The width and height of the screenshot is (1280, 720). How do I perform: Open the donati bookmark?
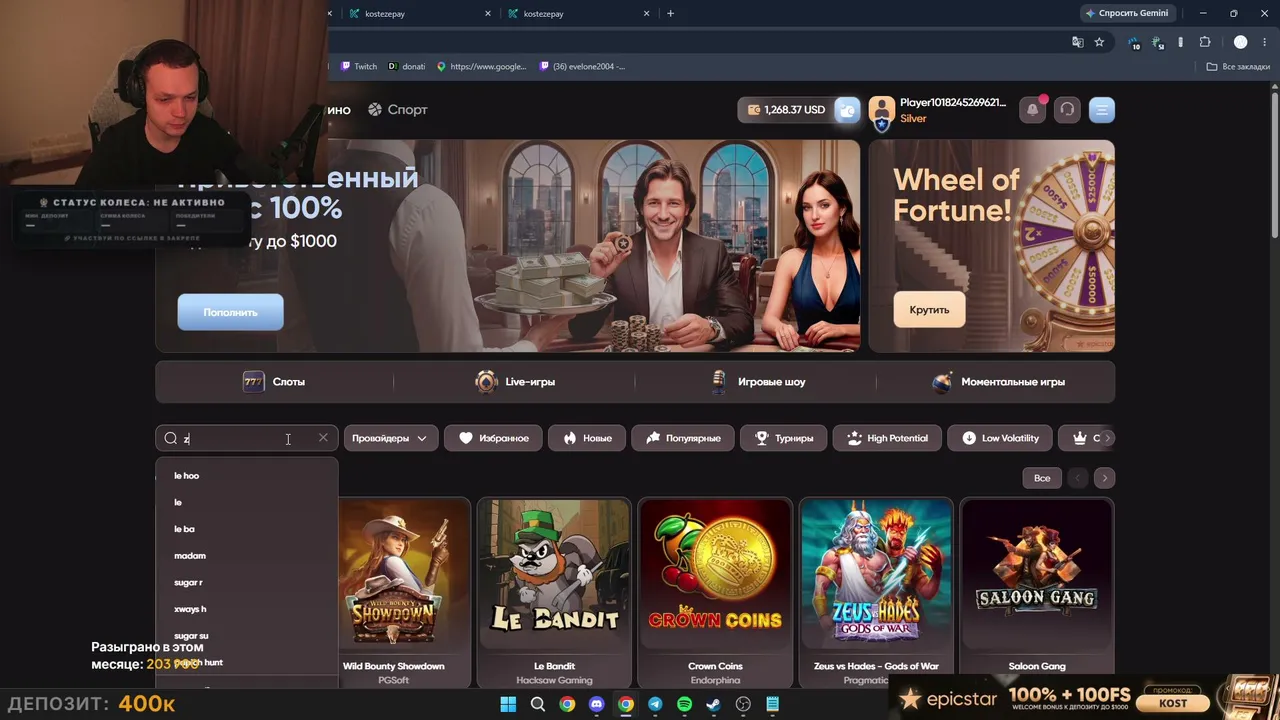407,67
